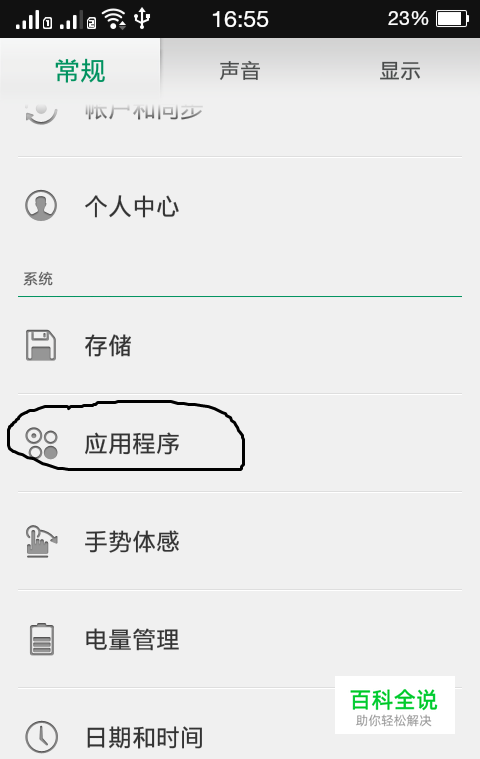Viewport: 480px width, 759px height.
Task: Tap the 手势体感 hand gesture icon
Action: [41, 541]
